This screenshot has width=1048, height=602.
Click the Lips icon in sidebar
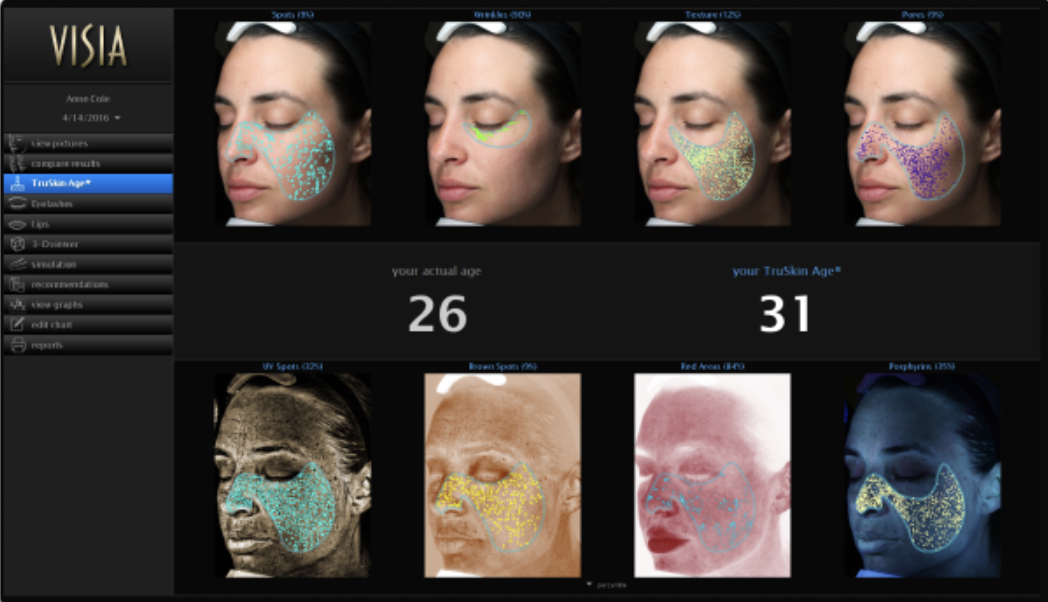tap(17, 224)
